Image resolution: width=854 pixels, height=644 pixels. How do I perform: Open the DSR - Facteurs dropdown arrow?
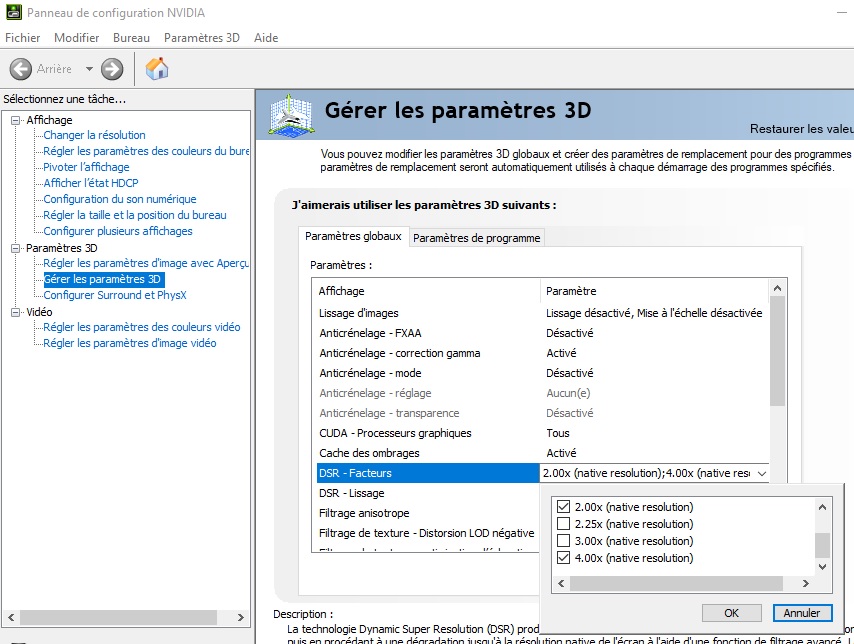tap(762, 473)
